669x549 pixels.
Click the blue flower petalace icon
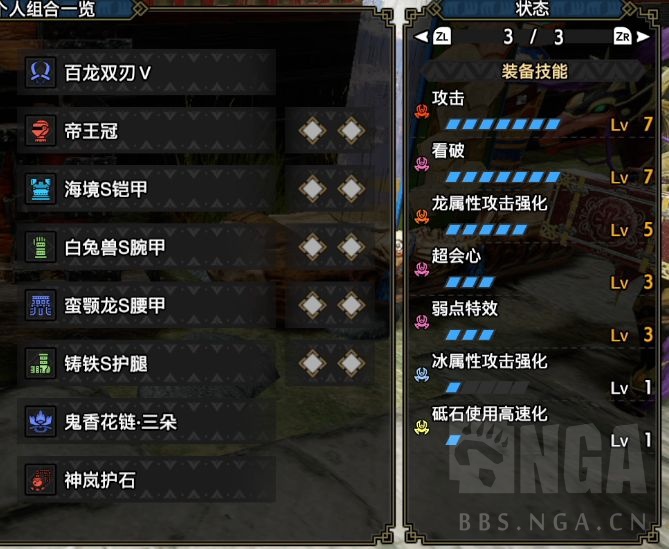41,422
